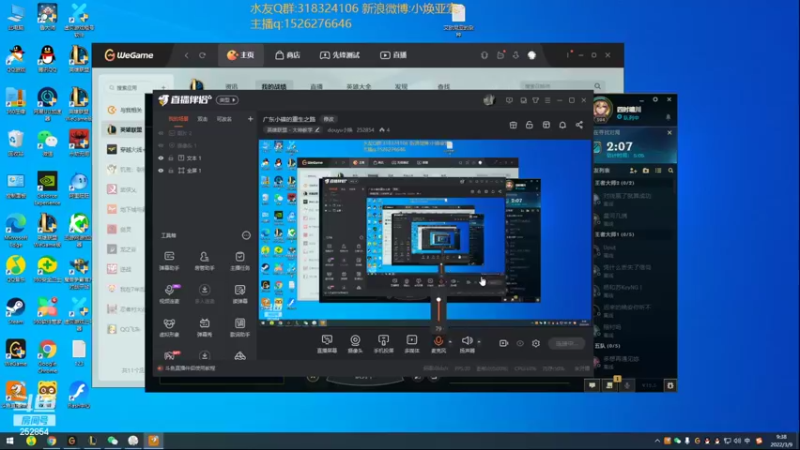
Task: Open WeGame 直播 tab in the header
Action: [x=393, y=55]
